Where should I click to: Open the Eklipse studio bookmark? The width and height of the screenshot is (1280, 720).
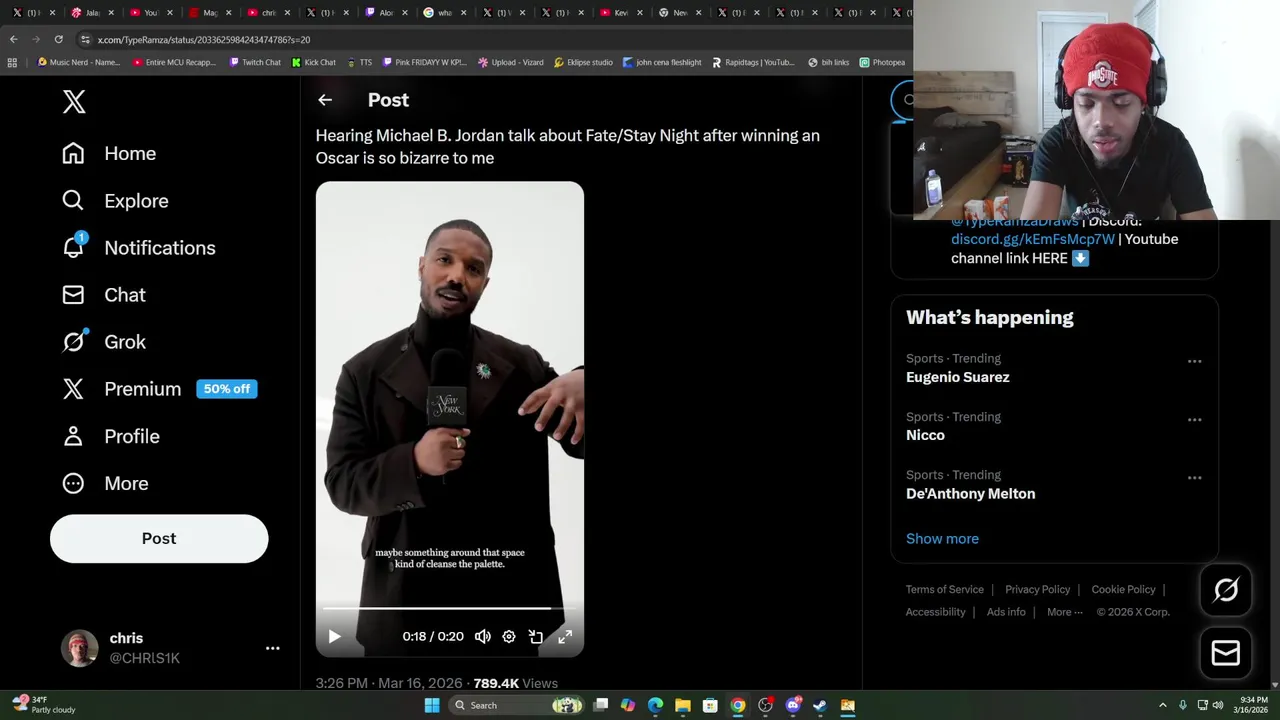(583, 62)
